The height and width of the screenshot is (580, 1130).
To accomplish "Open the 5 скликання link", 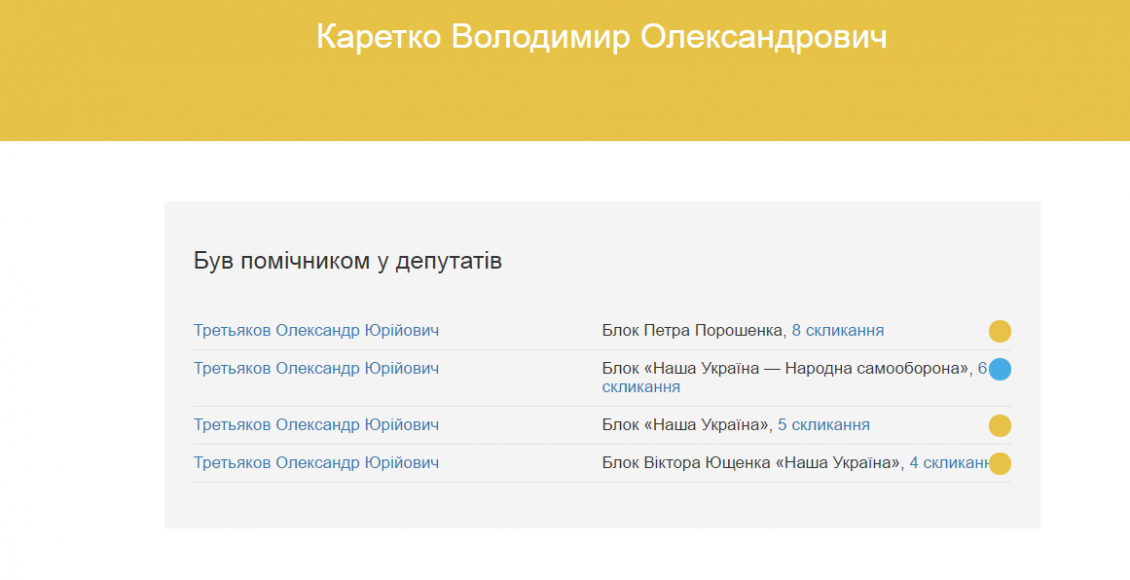I will [823, 425].
